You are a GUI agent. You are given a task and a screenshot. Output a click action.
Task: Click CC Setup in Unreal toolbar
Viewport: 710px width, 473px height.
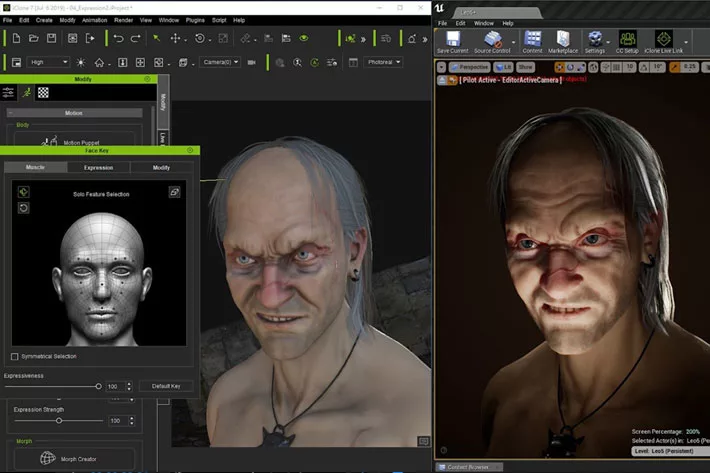tap(627, 42)
